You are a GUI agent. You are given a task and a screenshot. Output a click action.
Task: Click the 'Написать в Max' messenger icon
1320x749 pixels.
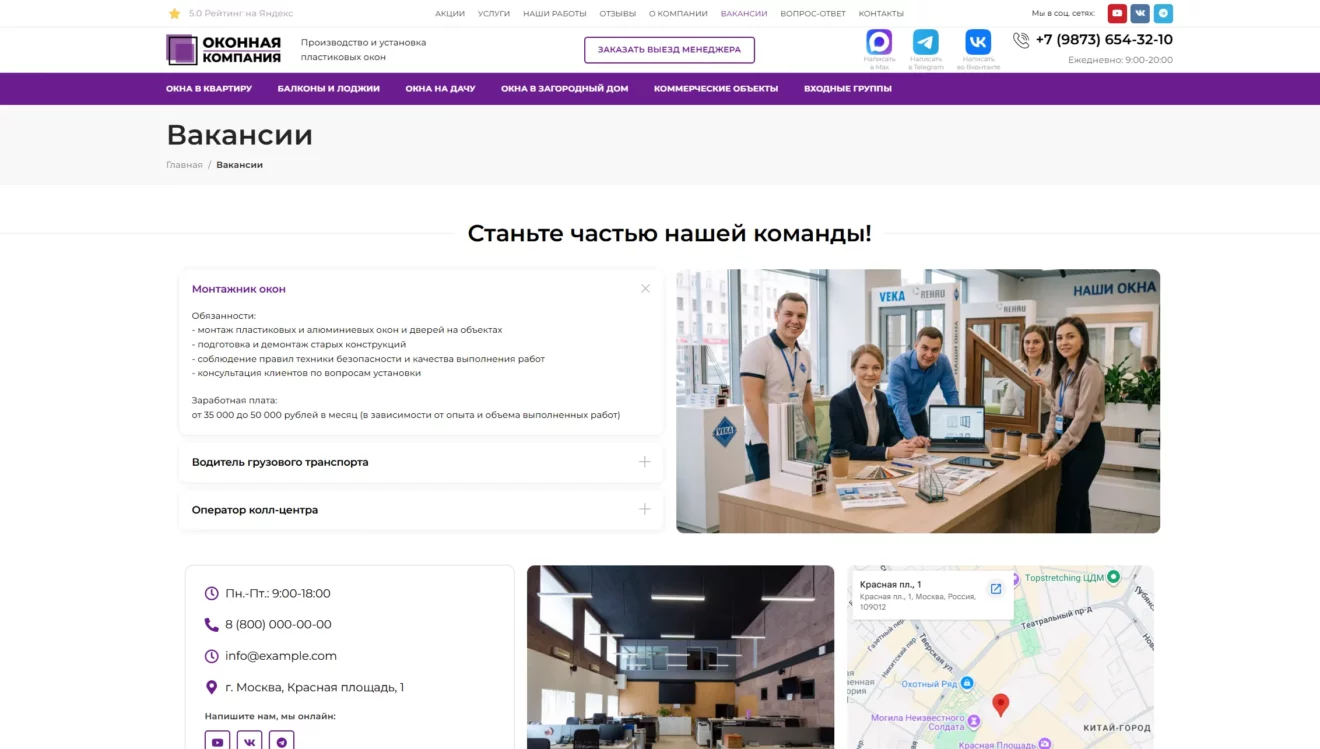879,42
